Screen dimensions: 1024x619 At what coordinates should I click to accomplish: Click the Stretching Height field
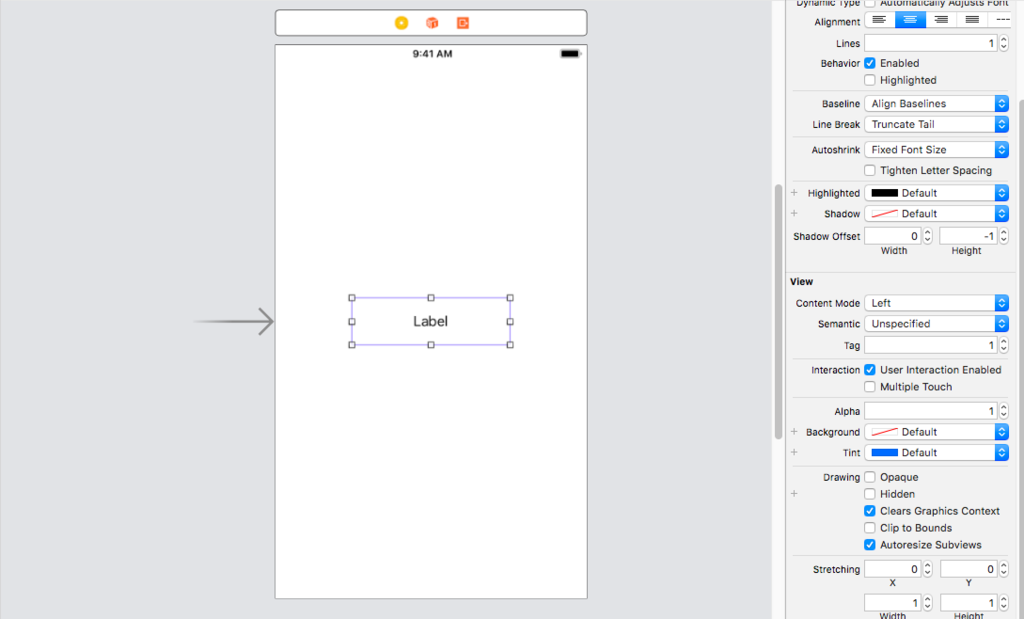968,603
